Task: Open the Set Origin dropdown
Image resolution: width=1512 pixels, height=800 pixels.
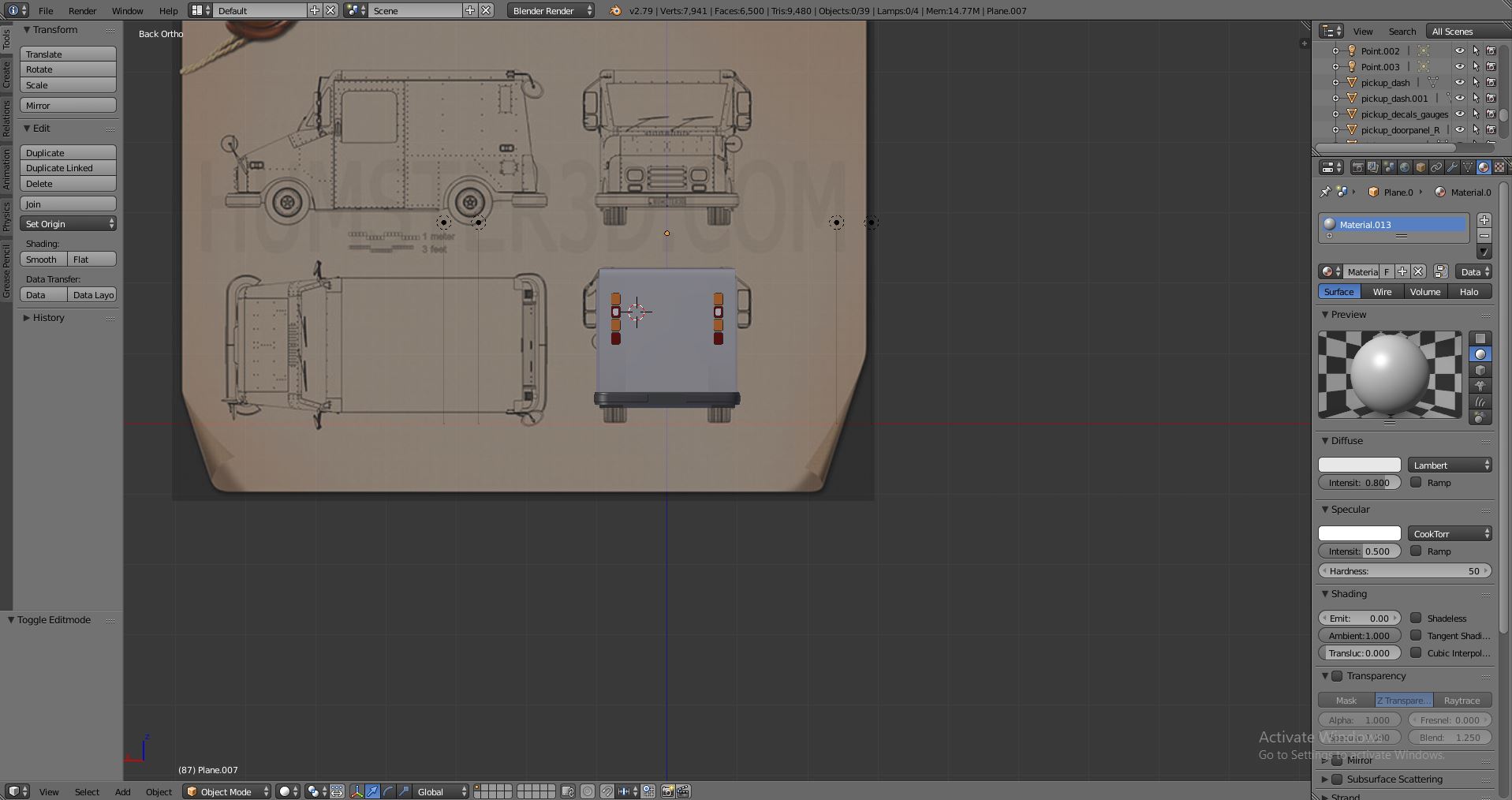Action: tap(69, 224)
